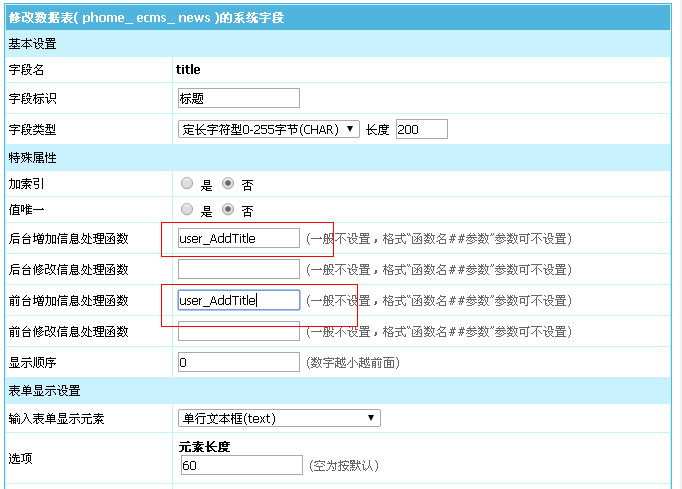Select 是 radio for 加索引
Screen dimensions: 682x489
187,184
